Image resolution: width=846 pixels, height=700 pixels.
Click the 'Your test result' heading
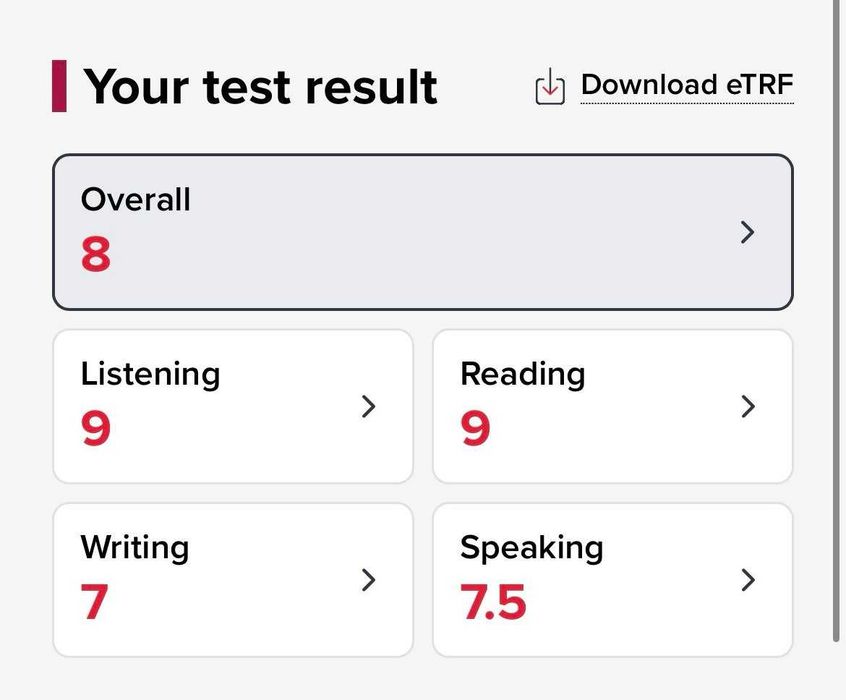[x=260, y=87]
